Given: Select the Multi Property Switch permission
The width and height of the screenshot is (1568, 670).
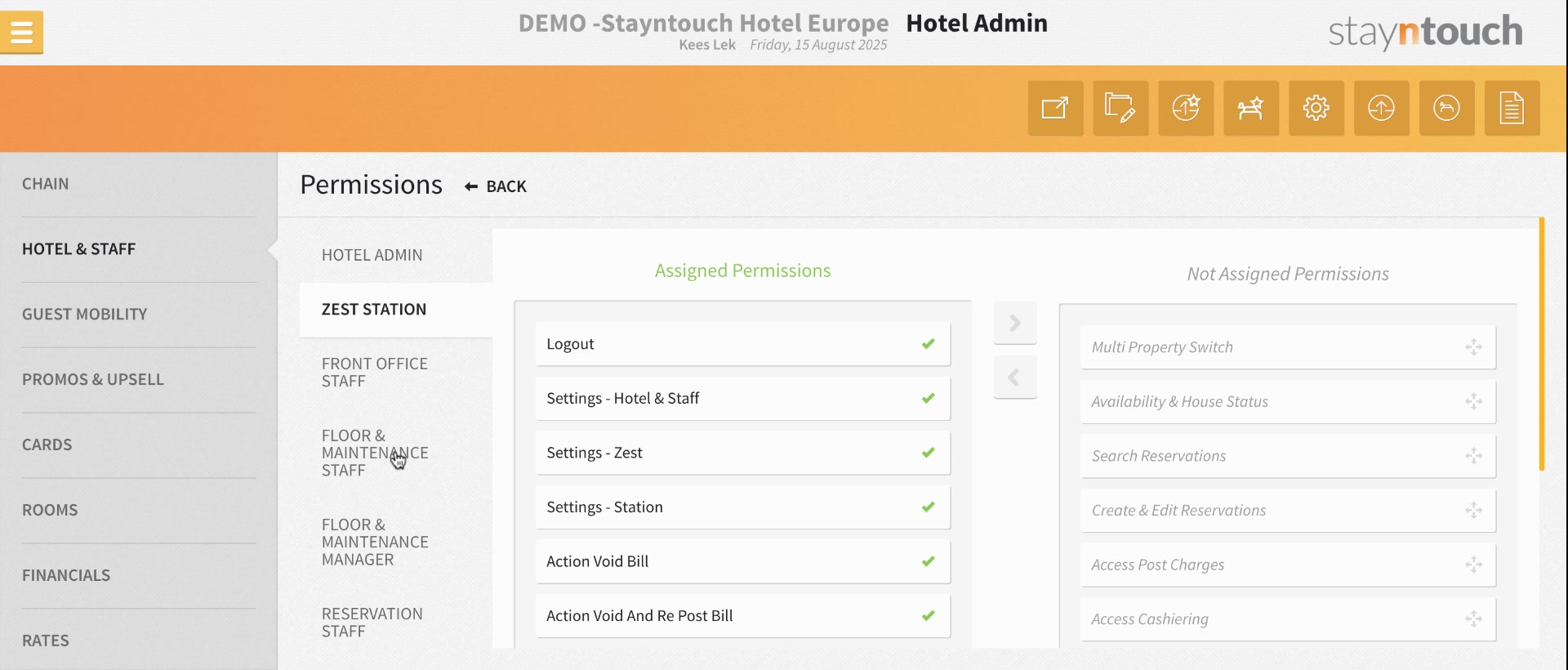Looking at the screenshot, I should (1288, 347).
